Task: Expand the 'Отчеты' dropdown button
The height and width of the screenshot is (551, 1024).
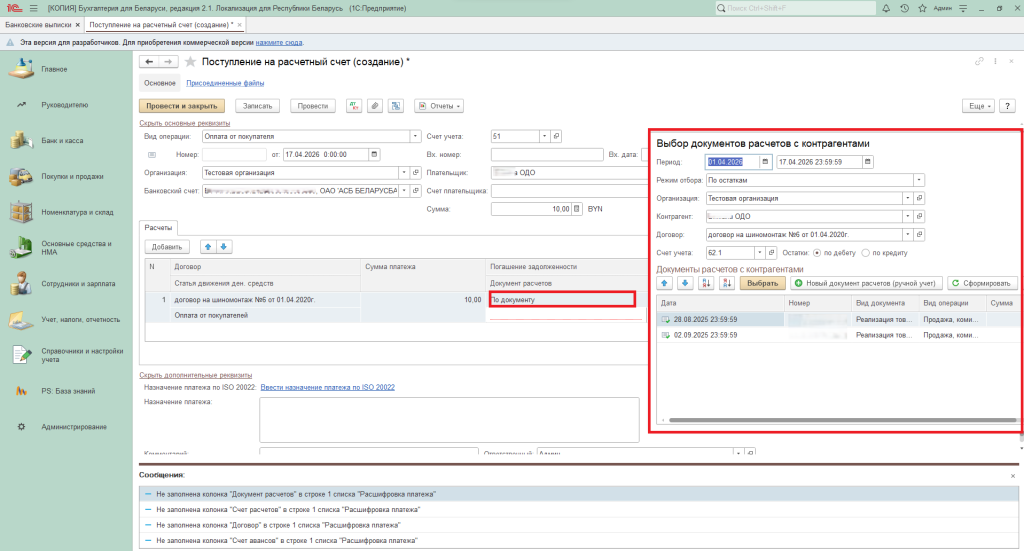Action: [441, 106]
